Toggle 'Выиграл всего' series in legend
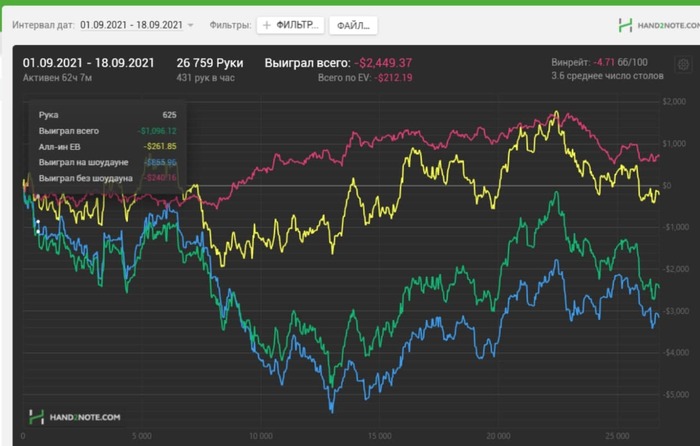The height and width of the screenshot is (446, 700). pyautogui.click(x=69, y=131)
